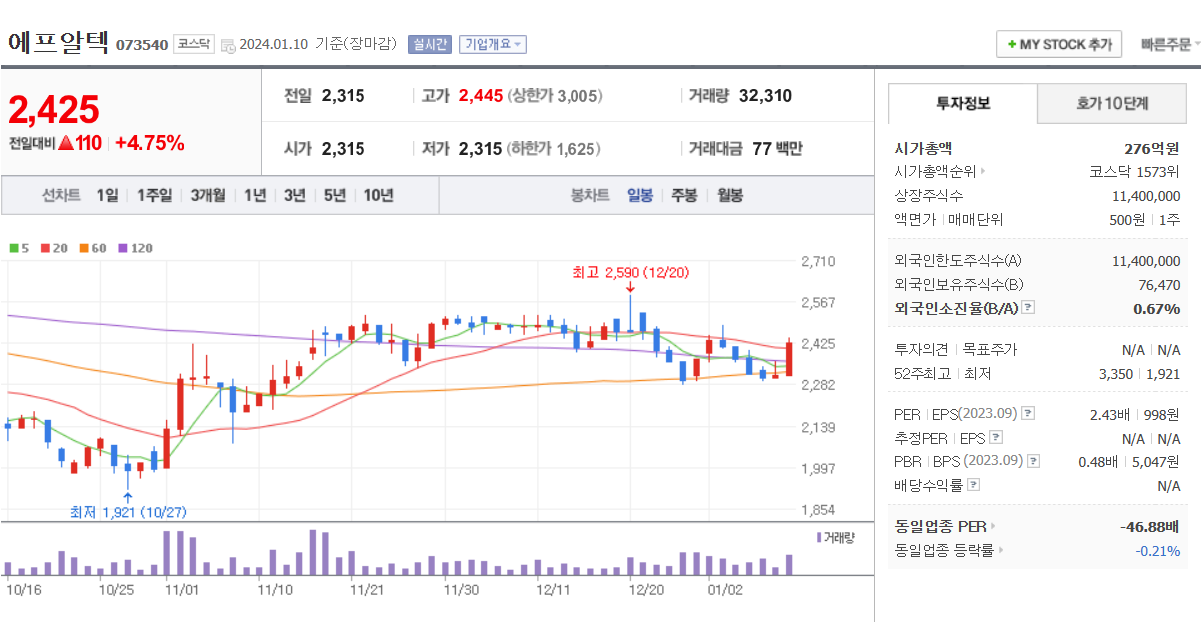This screenshot has width=1202, height=622.
Task: Open the 기업개요 dropdown
Action: pos(492,44)
